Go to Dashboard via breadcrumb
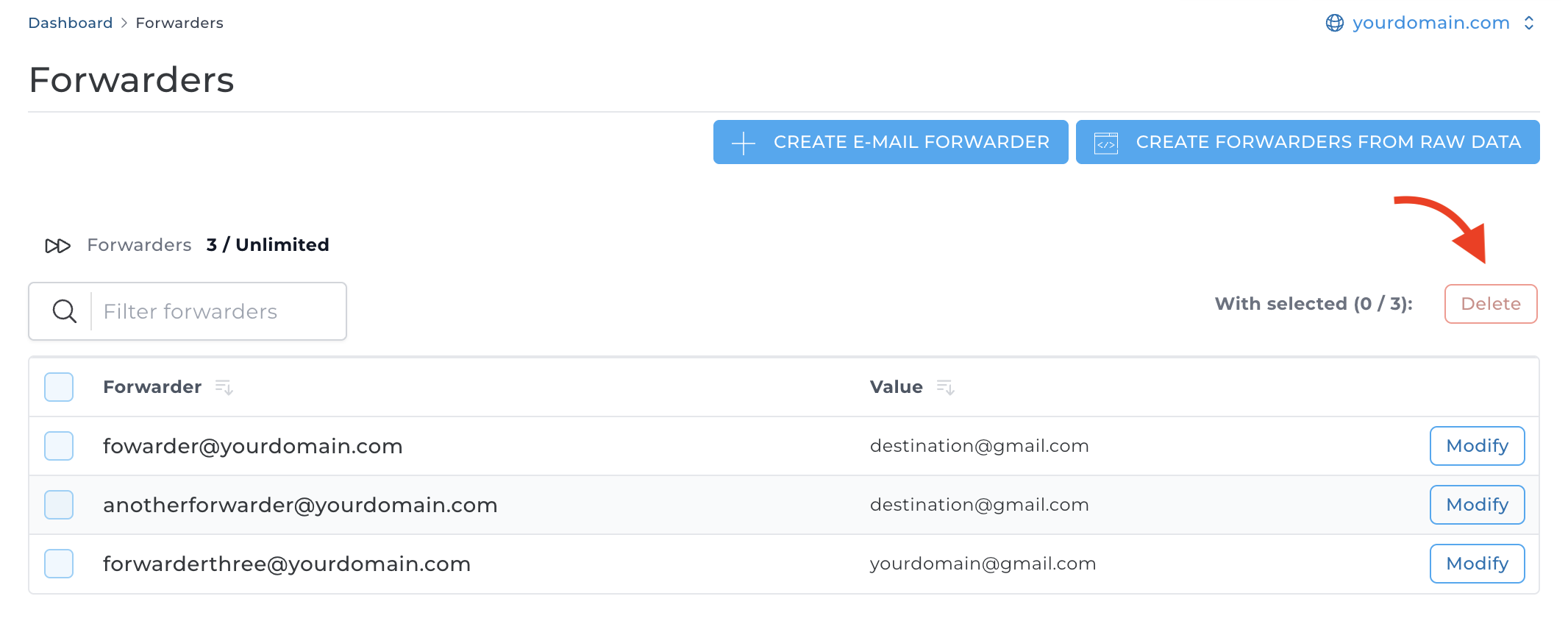 (x=71, y=23)
